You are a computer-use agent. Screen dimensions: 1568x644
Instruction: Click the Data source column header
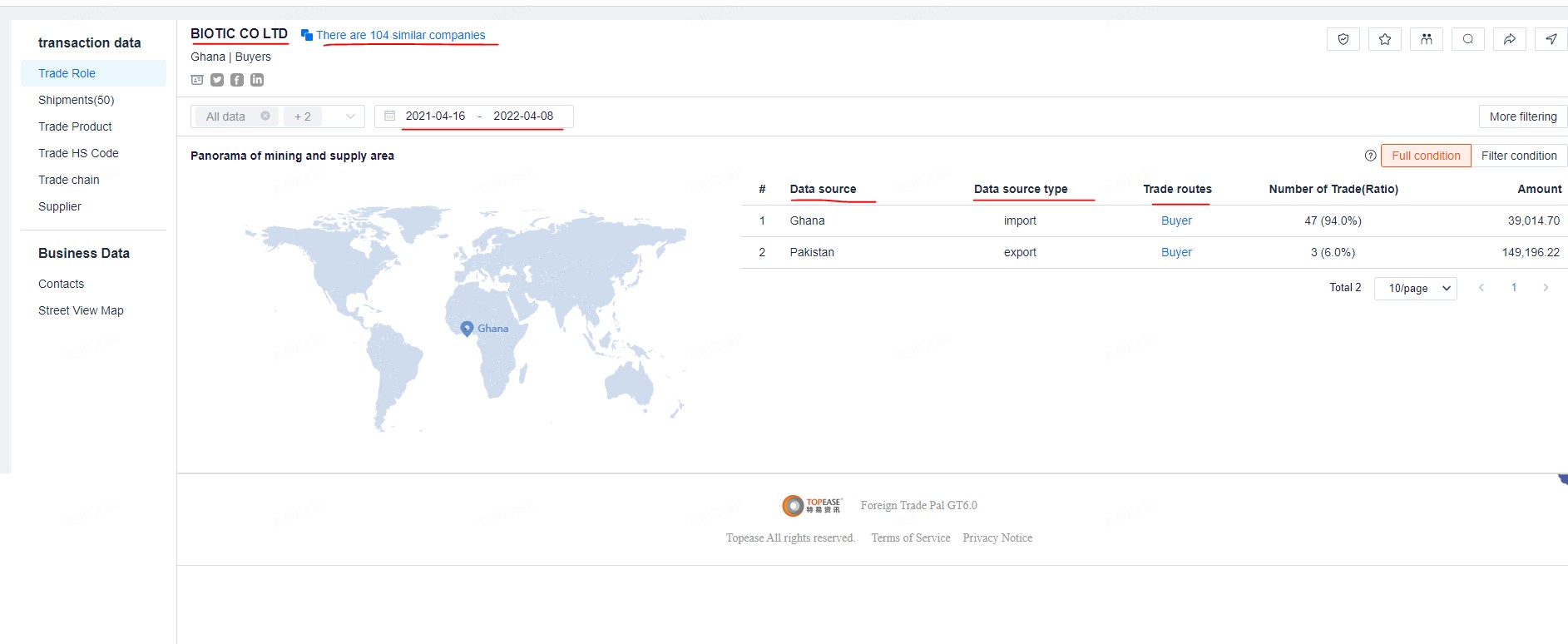pos(823,189)
